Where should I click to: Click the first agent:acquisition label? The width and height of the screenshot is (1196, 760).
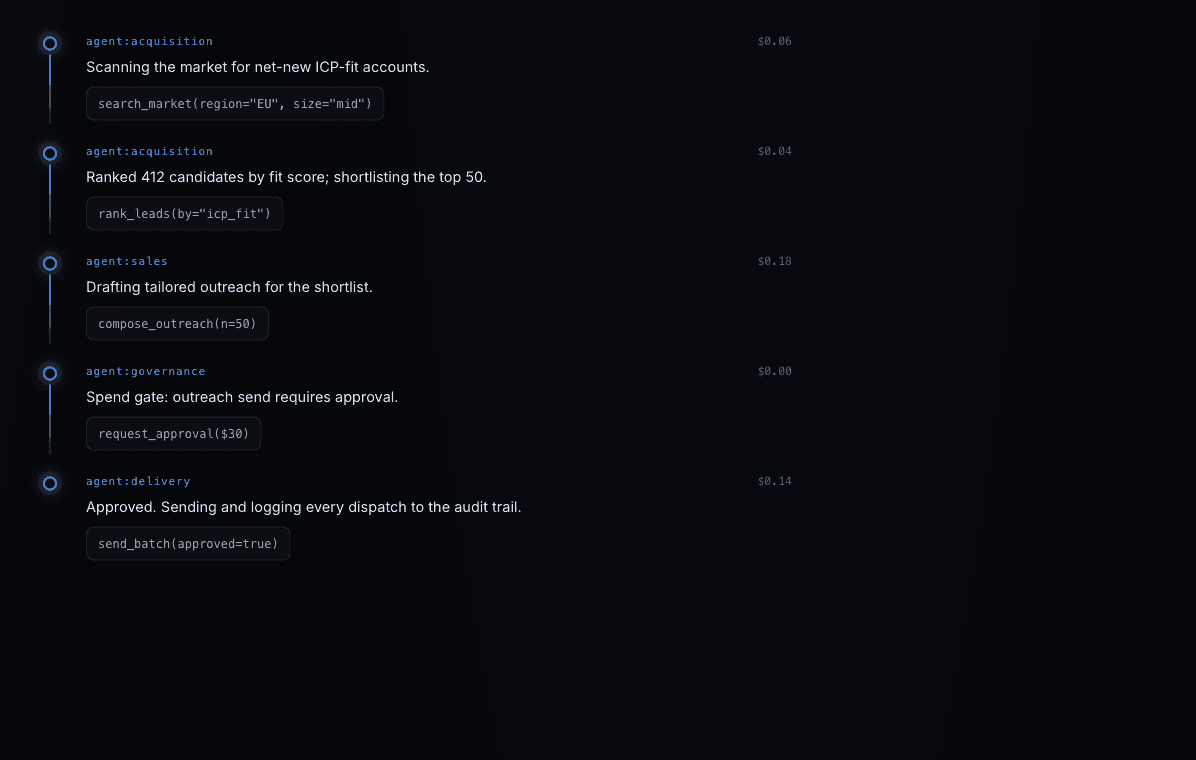point(150,41)
